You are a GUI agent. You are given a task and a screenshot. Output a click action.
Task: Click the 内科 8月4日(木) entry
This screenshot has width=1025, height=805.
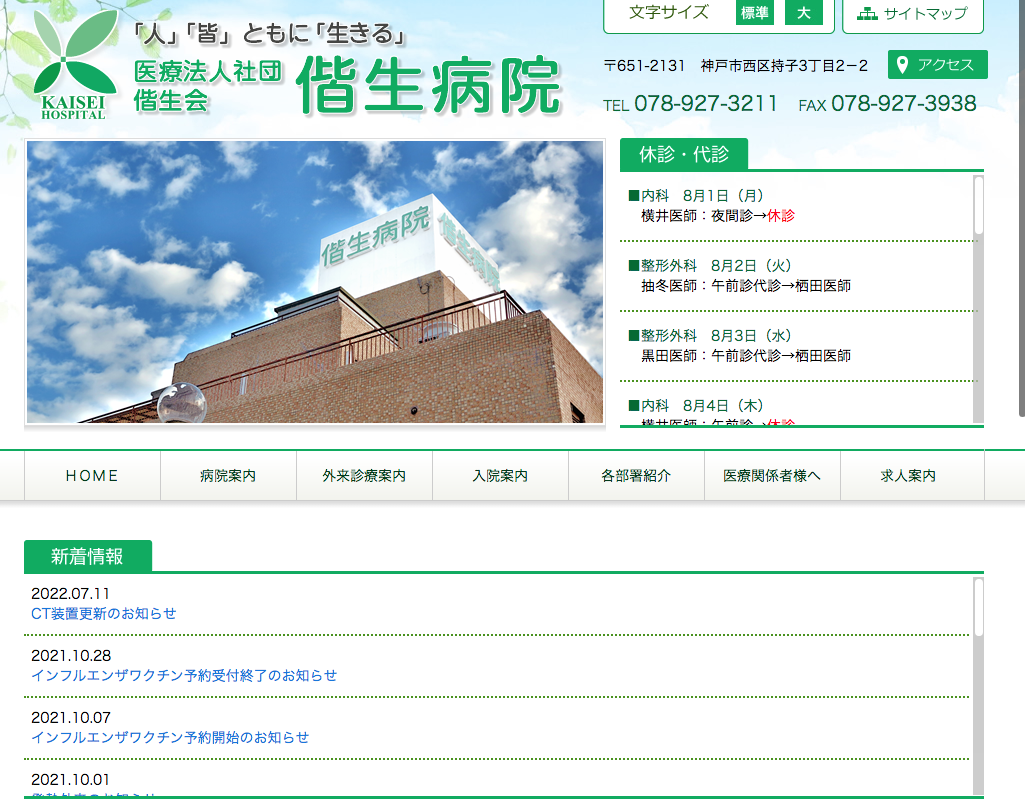[x=697, y=405]
